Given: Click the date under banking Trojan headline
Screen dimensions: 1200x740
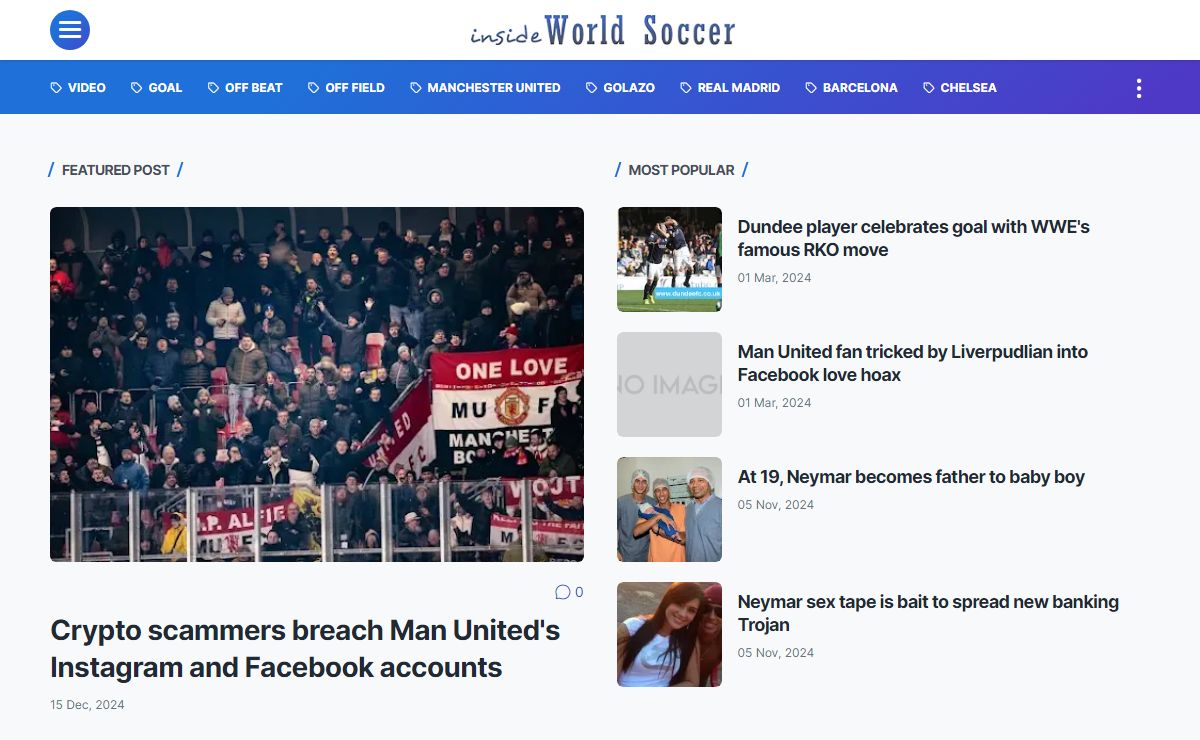Looking at the screenshot, I should [x=776, y=653].
